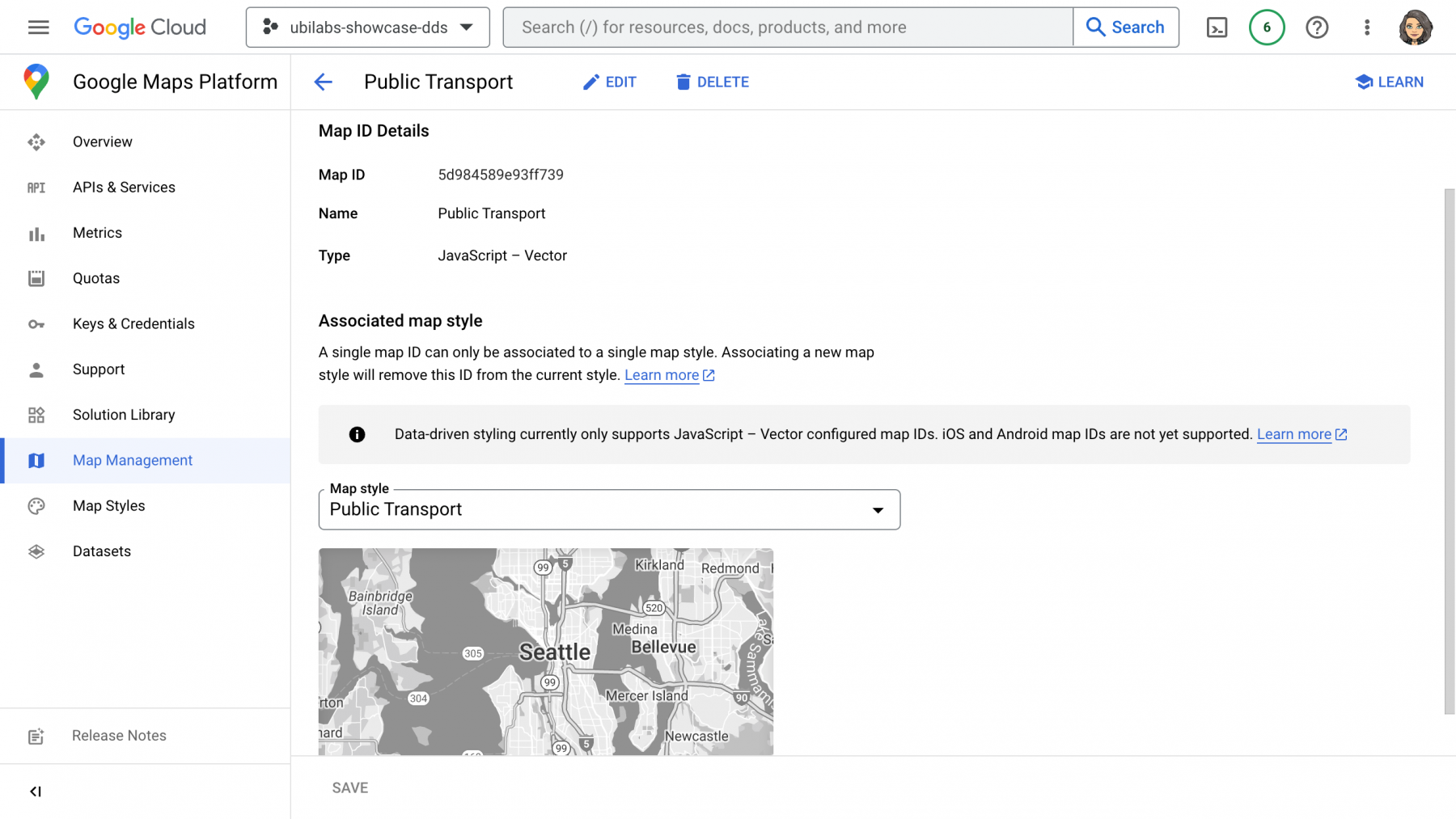1456x819 pixels.
Task: Open the APIs & Services sidebar icon
Action: click(x=36, y=187)
